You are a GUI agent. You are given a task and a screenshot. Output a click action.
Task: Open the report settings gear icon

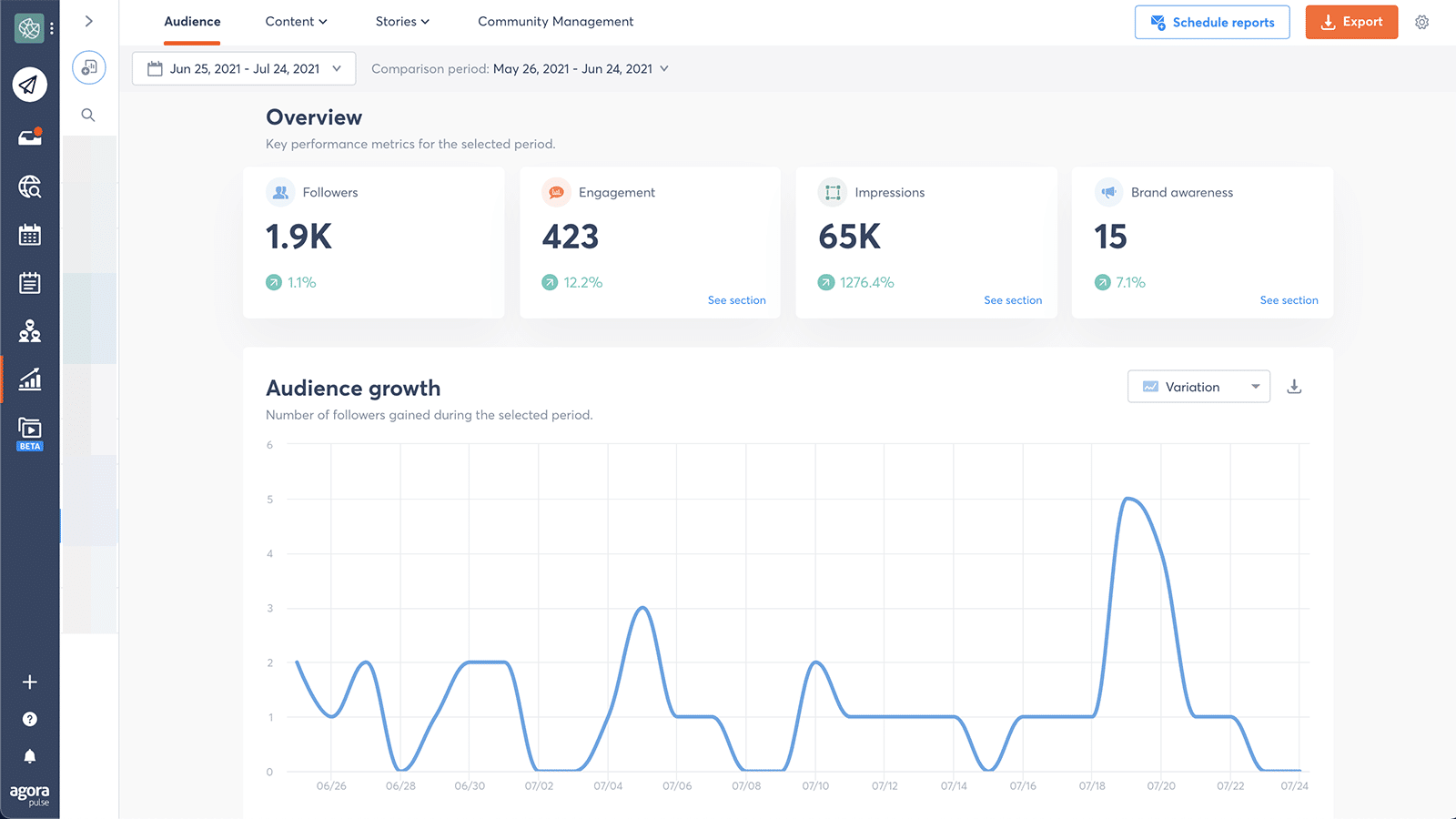click(1421, 22)
